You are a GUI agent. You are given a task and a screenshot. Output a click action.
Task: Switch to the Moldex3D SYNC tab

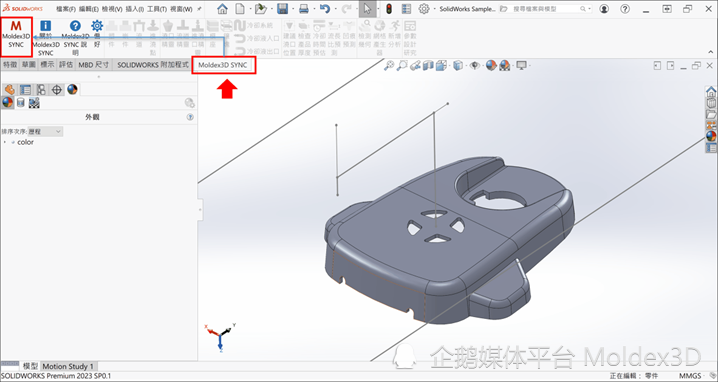(223, 65)
